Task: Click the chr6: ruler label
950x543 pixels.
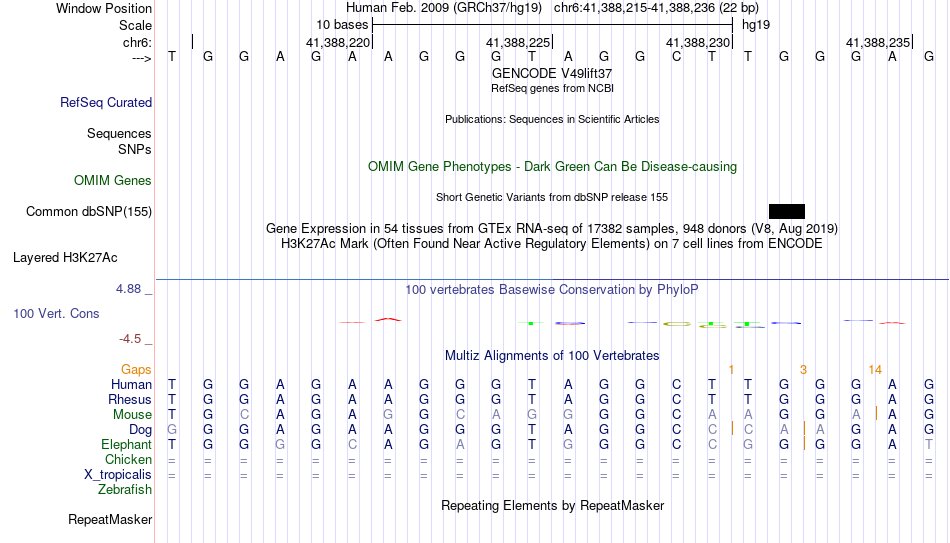Action: [137, 42]
